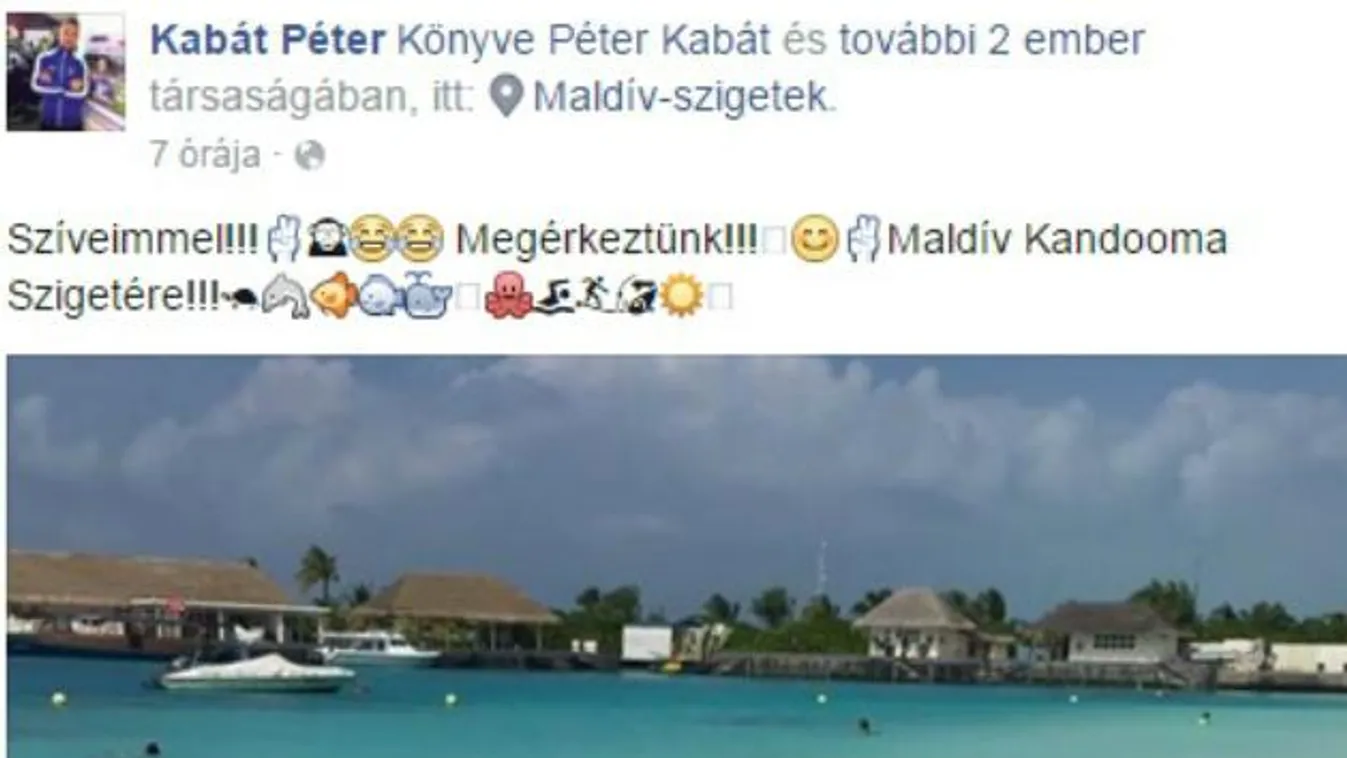Click the white covered boat in photo

tap(257, 672)
